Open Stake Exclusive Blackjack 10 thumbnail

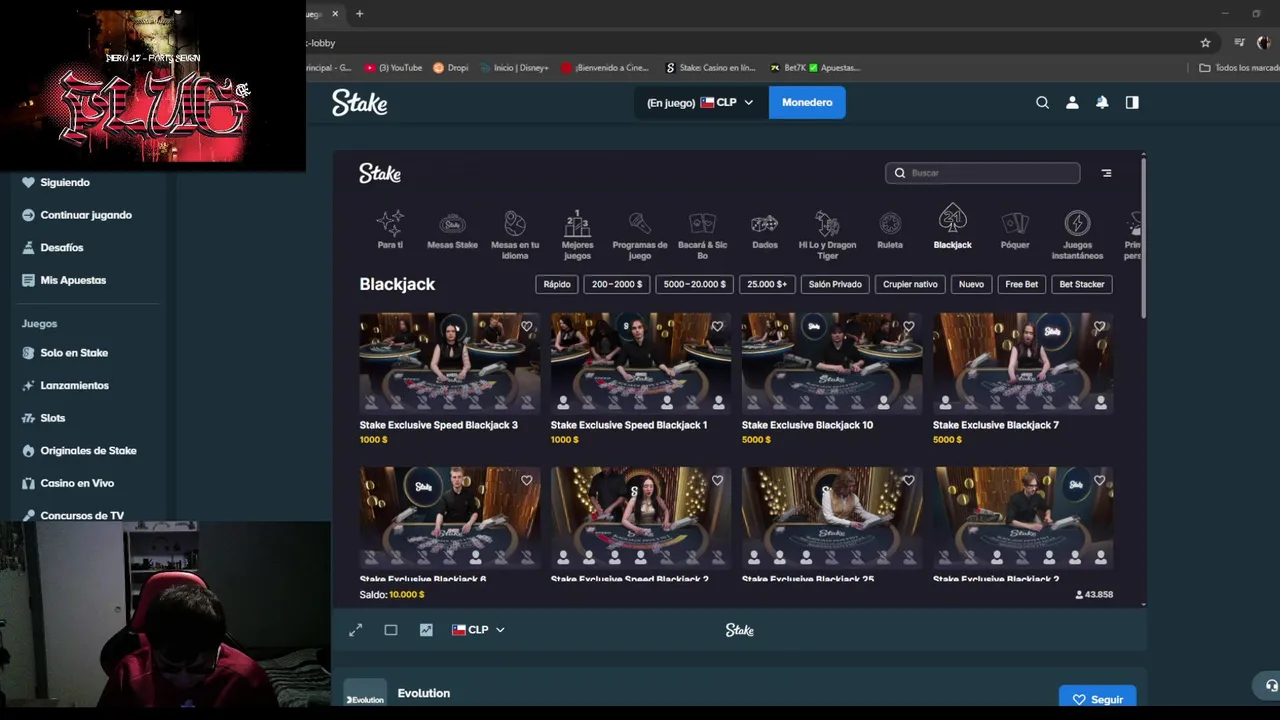832,363
